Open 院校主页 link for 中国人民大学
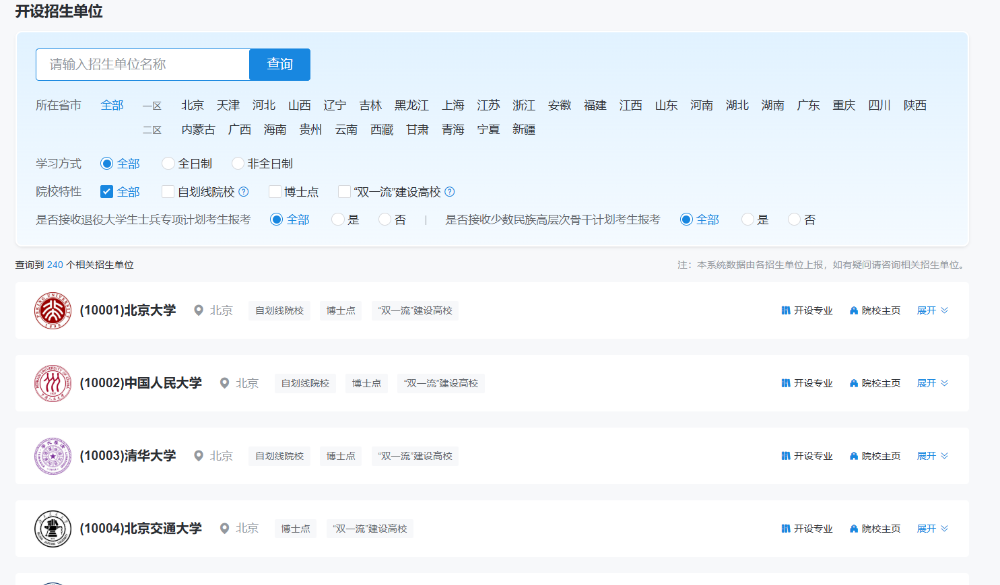 coord(875,383)
